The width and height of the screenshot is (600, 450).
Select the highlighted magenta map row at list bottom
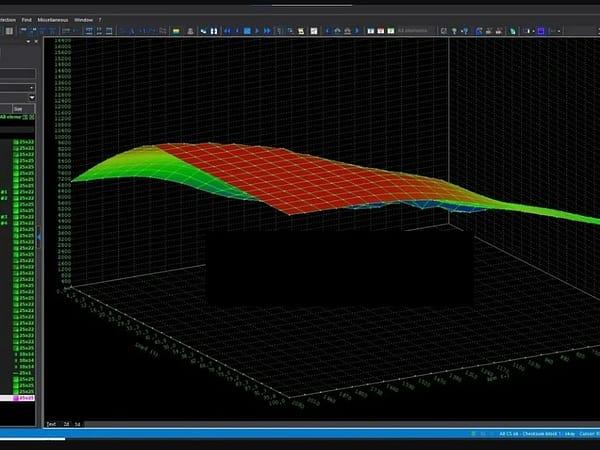pyautogui.click(x=17, y=398)
